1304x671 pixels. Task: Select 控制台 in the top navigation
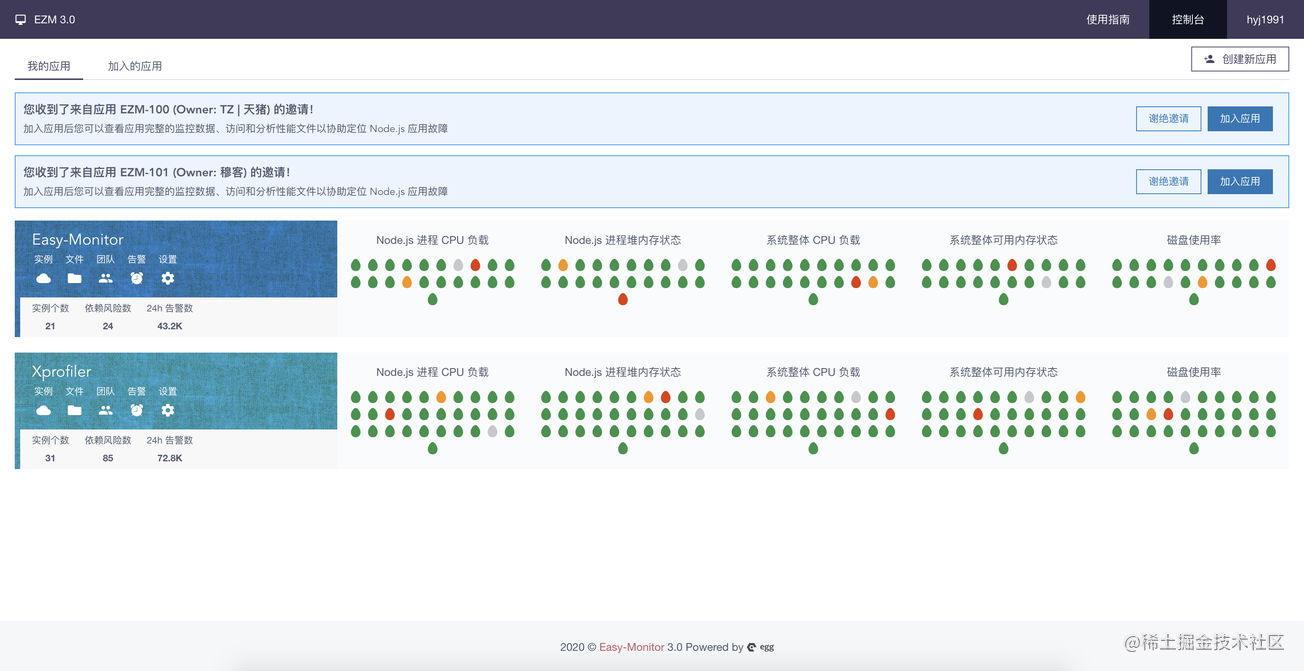[x=1187, y=19]
